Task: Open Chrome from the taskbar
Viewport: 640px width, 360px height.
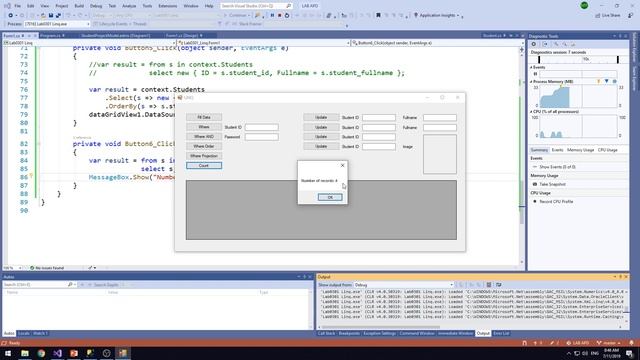Action: tap(41, 353)
